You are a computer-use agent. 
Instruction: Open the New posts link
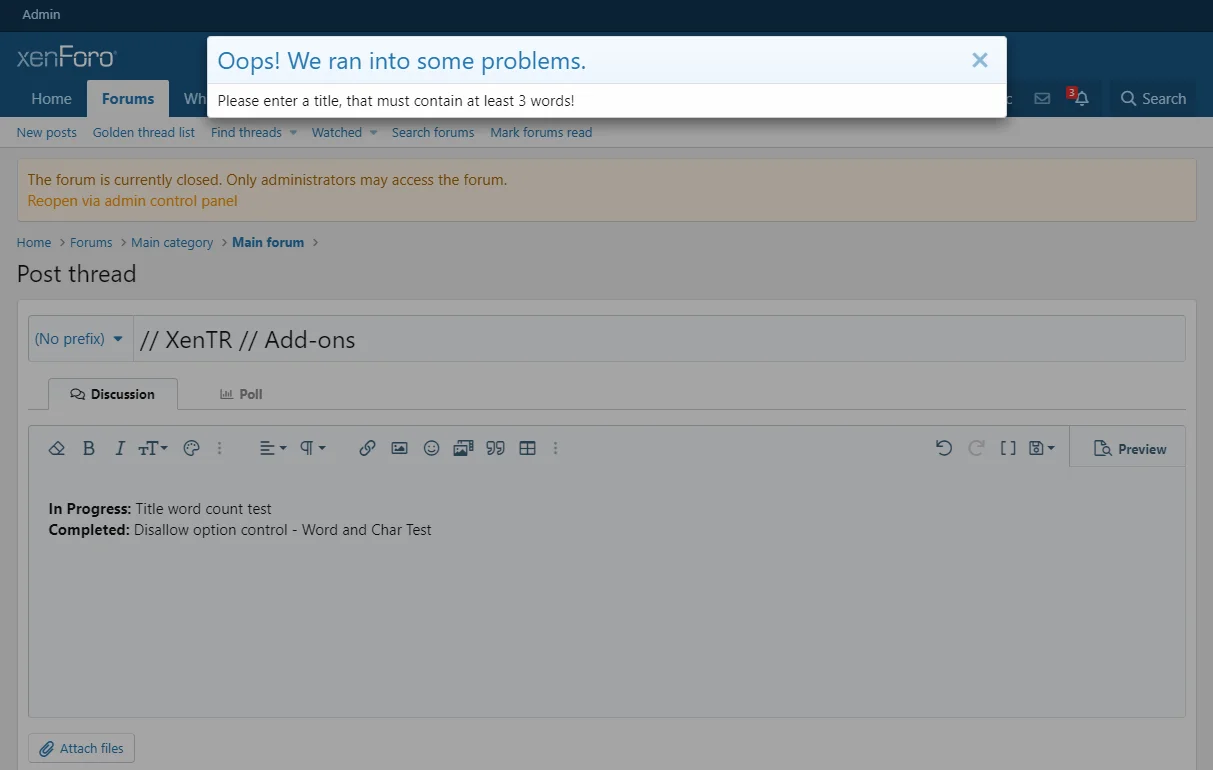click(47, 132)
